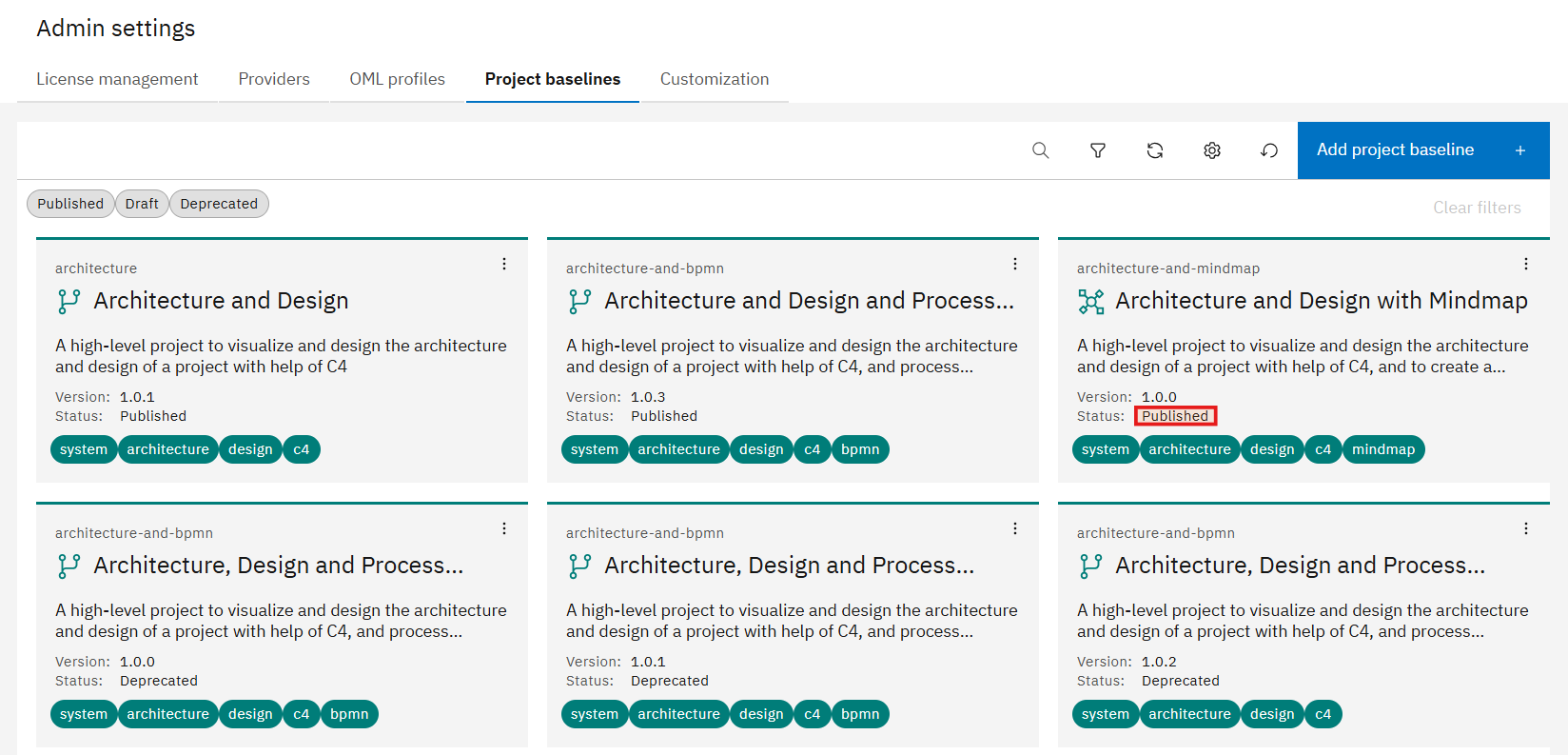
Task: Click system tag on version 1.0.2 card
Action: (1106, 714)
